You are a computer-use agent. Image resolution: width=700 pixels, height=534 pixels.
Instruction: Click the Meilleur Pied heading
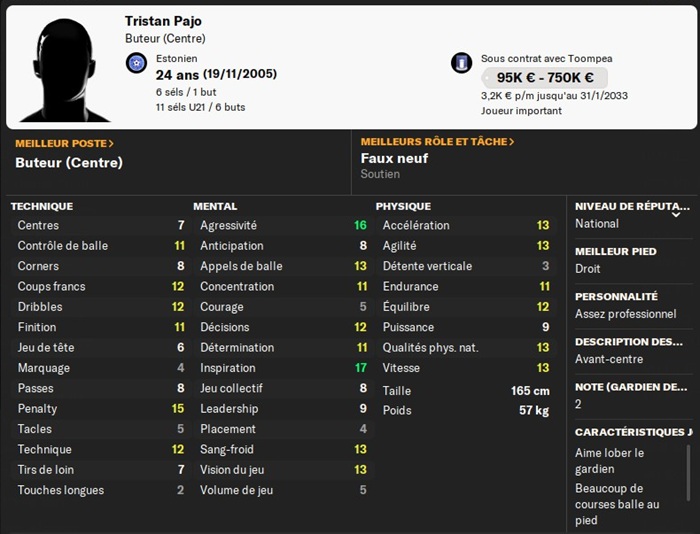(616, 251)
